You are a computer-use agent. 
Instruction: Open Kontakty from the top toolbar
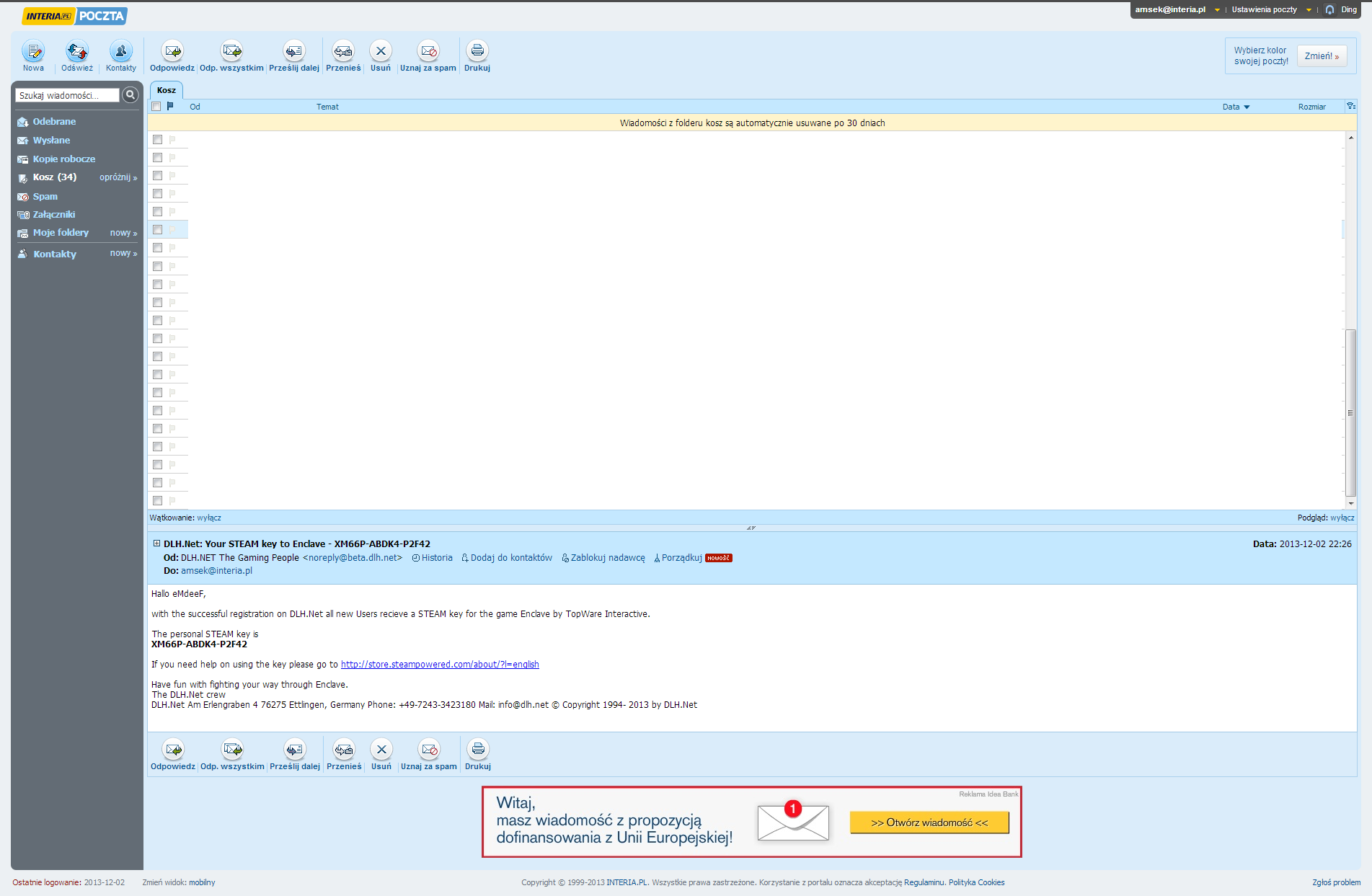point(120,56)
